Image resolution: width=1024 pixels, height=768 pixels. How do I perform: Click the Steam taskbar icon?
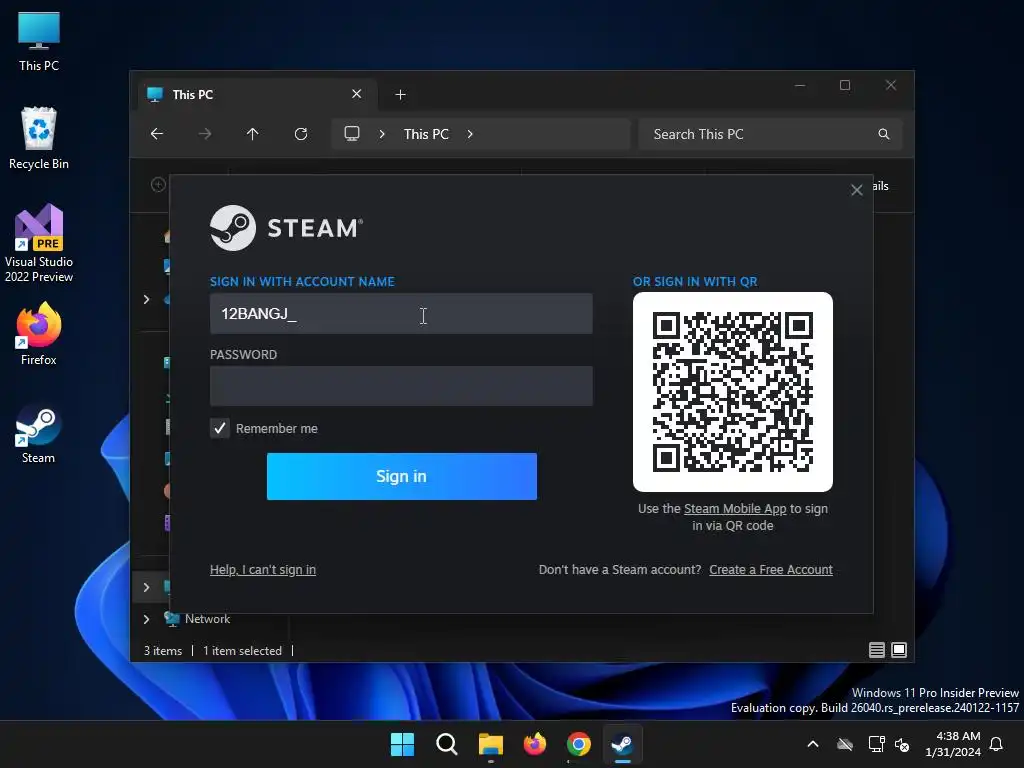pos(622,744)
